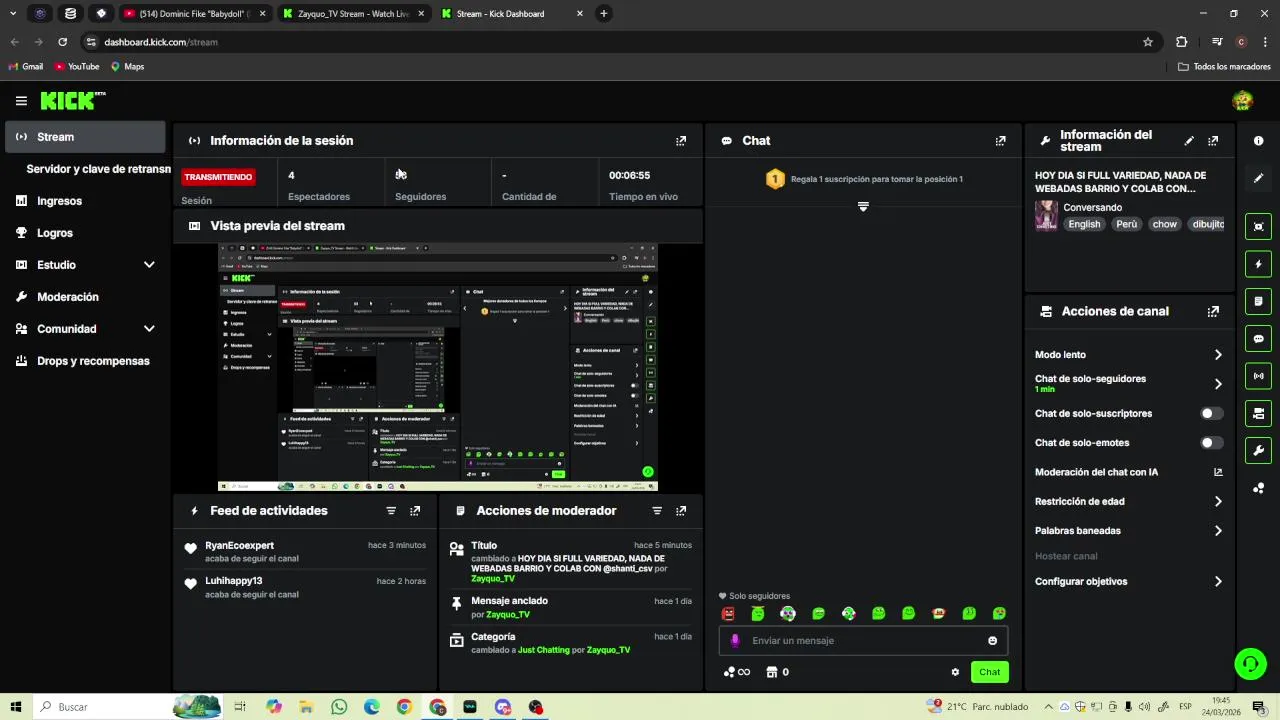Open the profile avatar menu
The image size is (1280, 720).
[1243, 101]
